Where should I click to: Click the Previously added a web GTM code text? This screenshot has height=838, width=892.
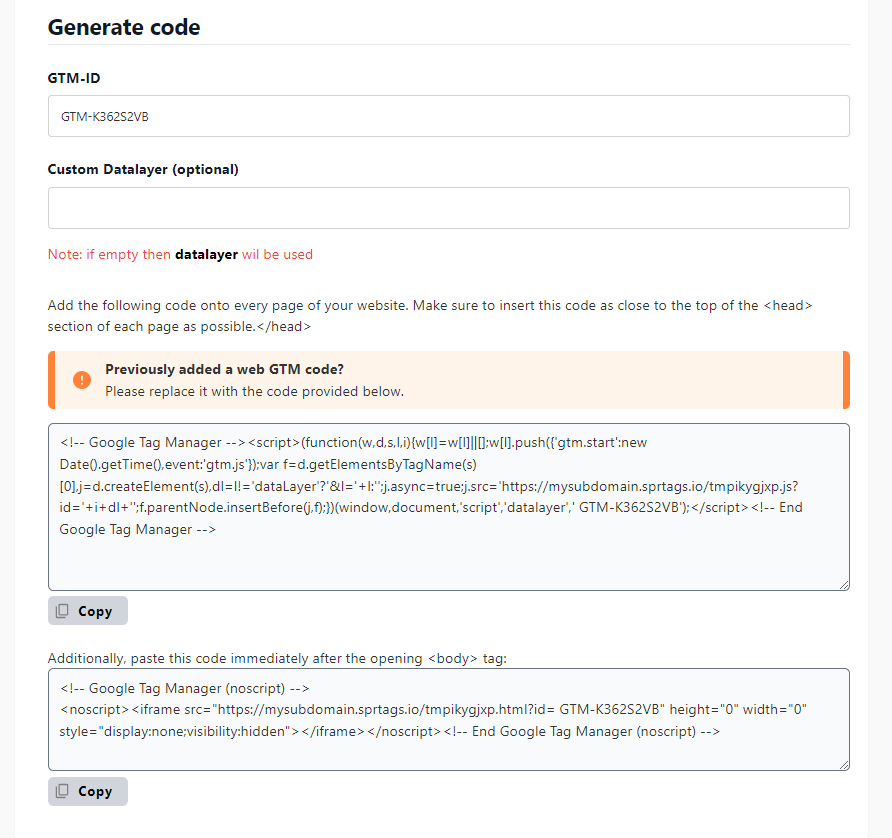pos(225,368)
